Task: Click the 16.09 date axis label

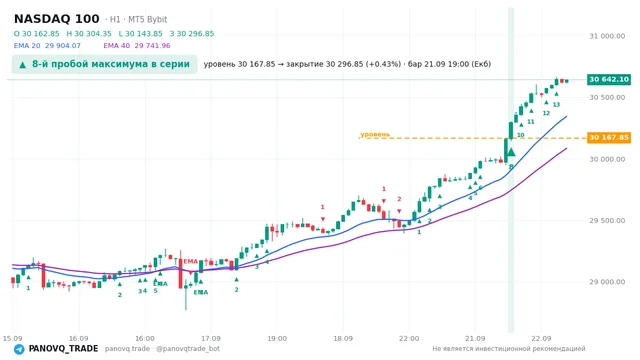Action: (78, 338)
